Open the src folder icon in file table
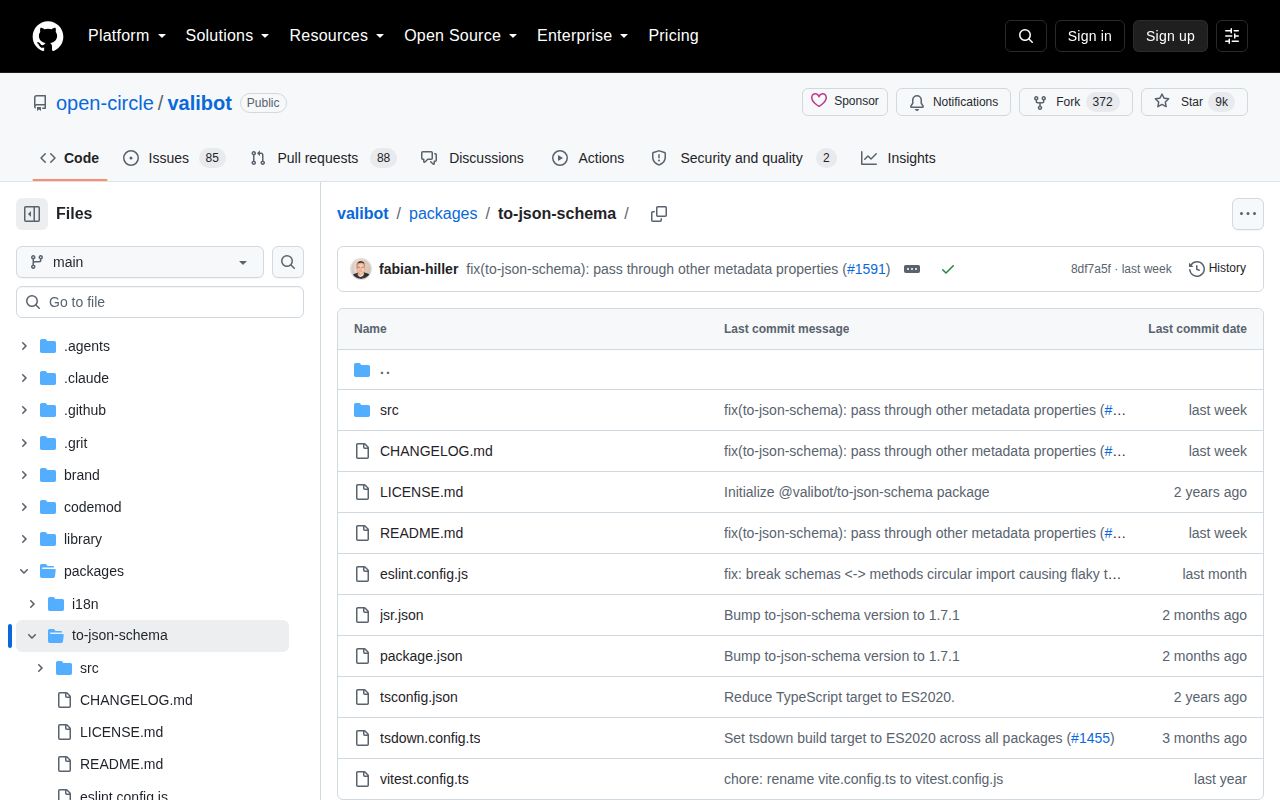 pos(362,410)
